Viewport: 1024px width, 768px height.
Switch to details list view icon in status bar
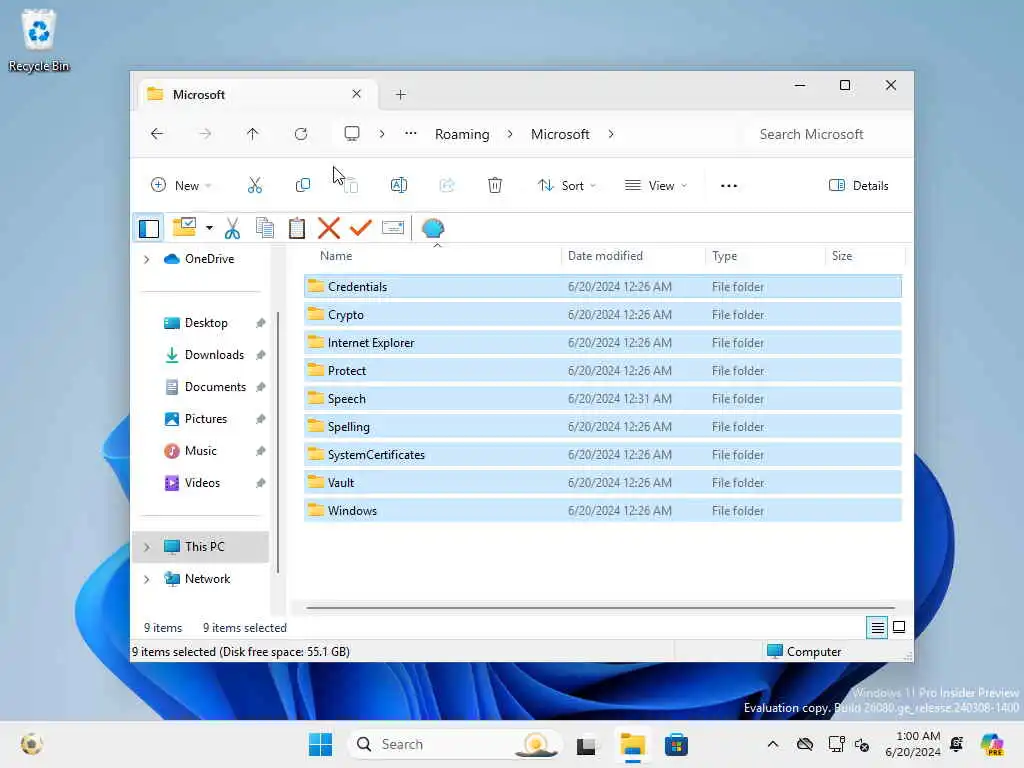[877, 628]
